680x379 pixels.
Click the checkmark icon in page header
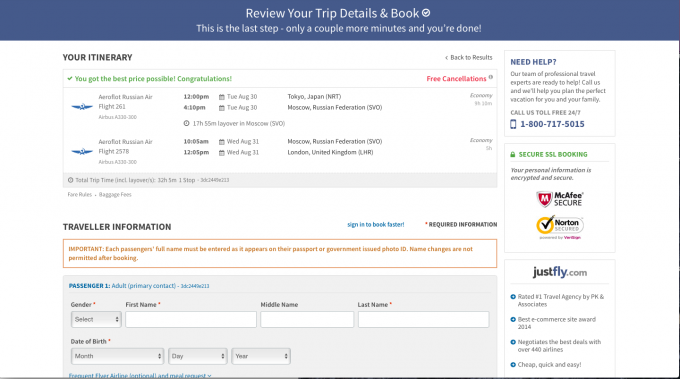[x=426, y=13]
